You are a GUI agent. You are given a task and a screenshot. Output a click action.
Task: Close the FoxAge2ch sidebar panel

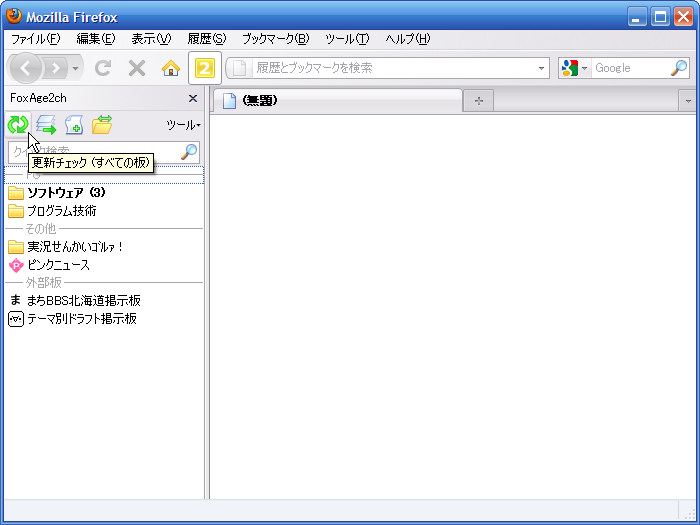[x=193, y=98]
